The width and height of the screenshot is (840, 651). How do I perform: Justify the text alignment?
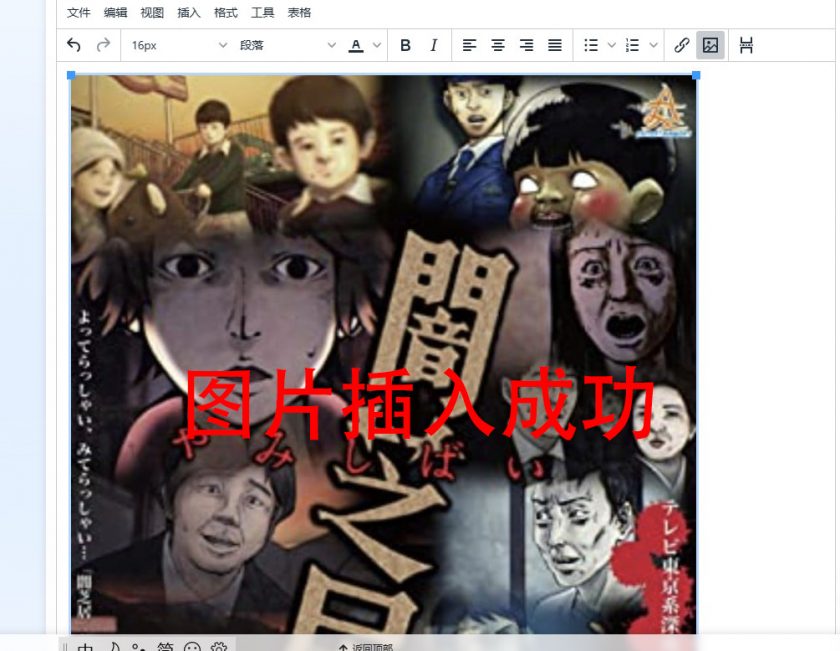pos(554,46)
